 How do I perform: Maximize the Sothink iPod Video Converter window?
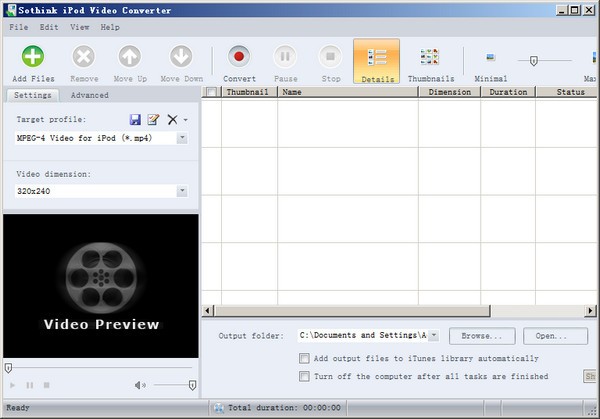[575, 10]
